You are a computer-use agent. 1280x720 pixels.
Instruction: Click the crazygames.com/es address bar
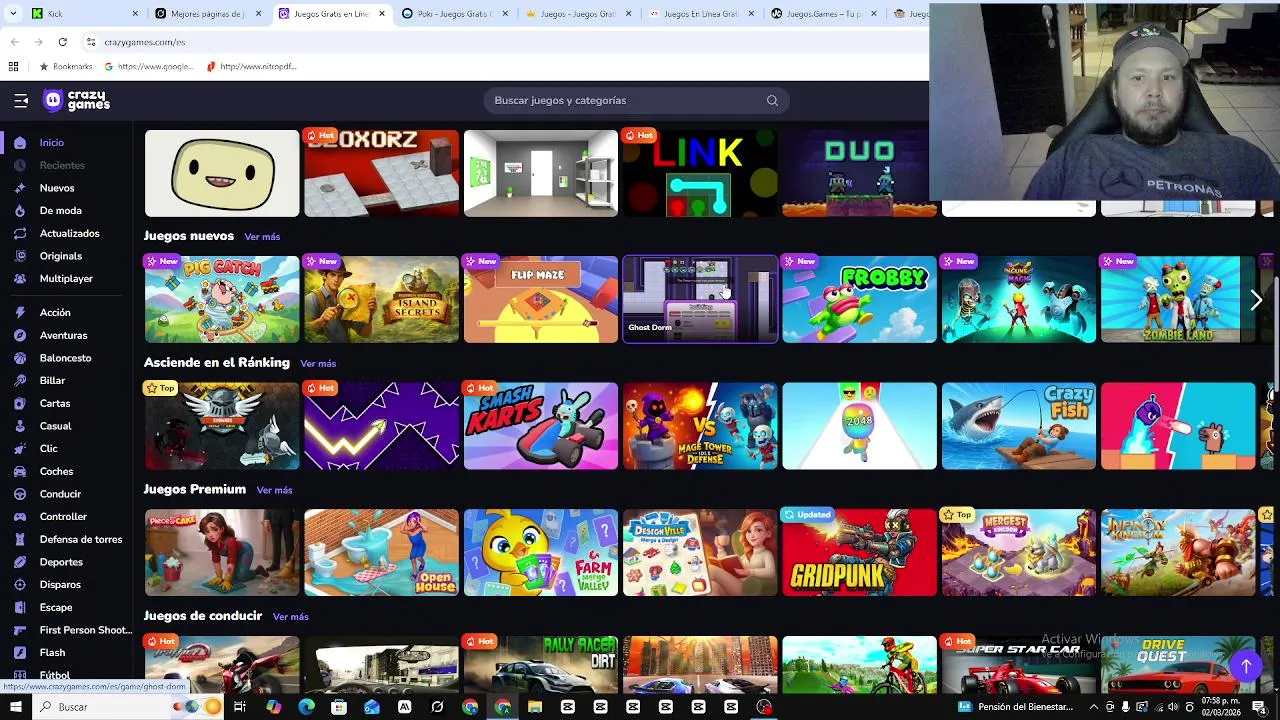point(500,42)
